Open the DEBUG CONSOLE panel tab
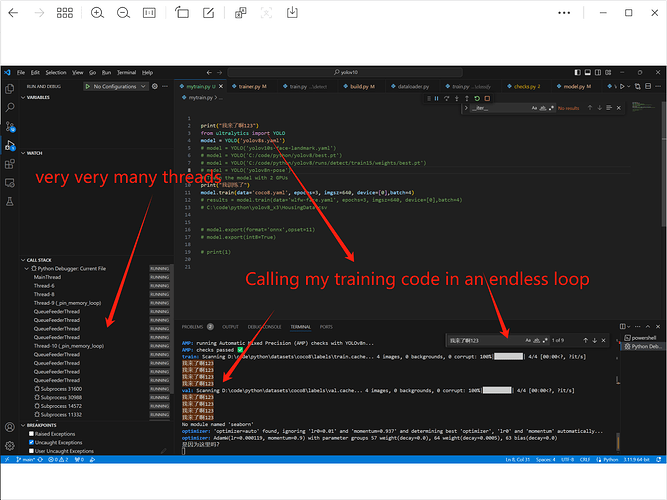The height and width of the screenshot is (500, 667). coord(264,327)
